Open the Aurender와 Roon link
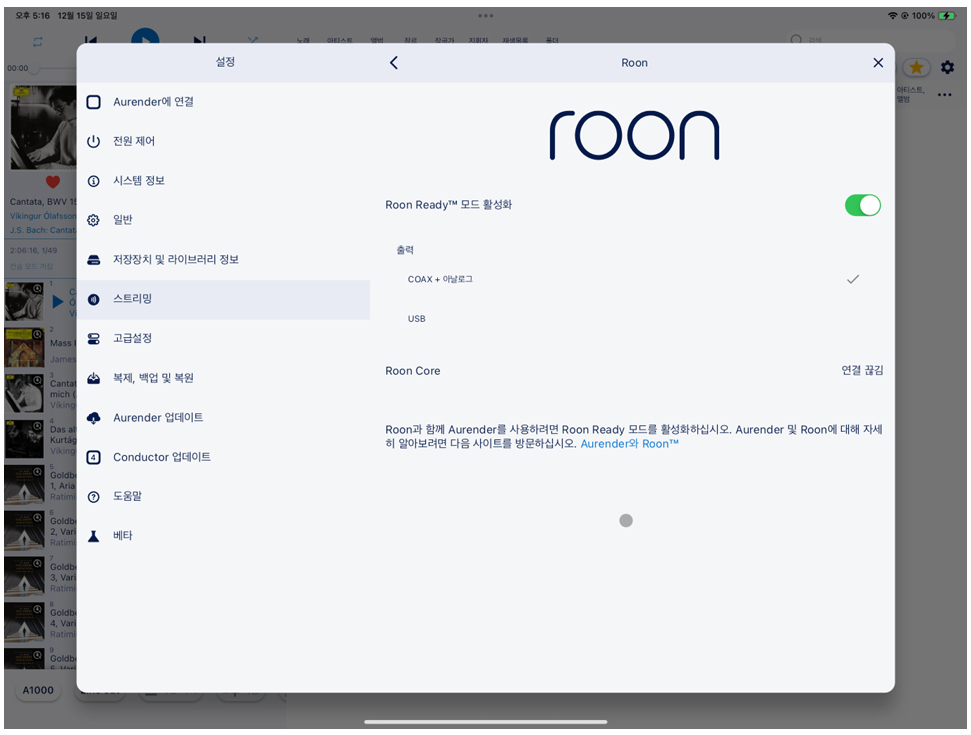Image resolution: width=971 pixels, height=735 pixels. (x=629, y=444)
